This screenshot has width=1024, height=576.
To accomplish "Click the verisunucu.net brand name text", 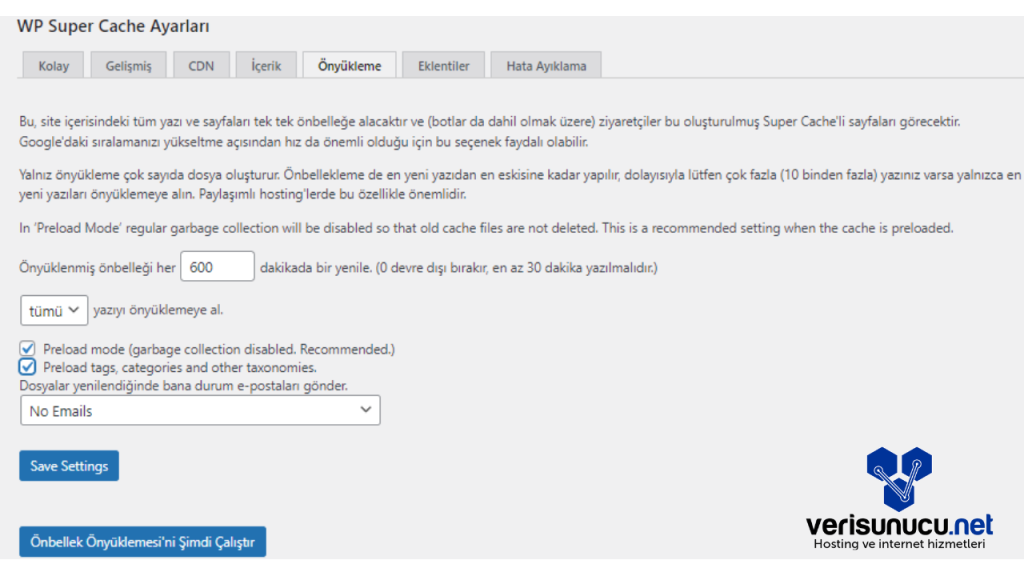I will coord(899,524).
